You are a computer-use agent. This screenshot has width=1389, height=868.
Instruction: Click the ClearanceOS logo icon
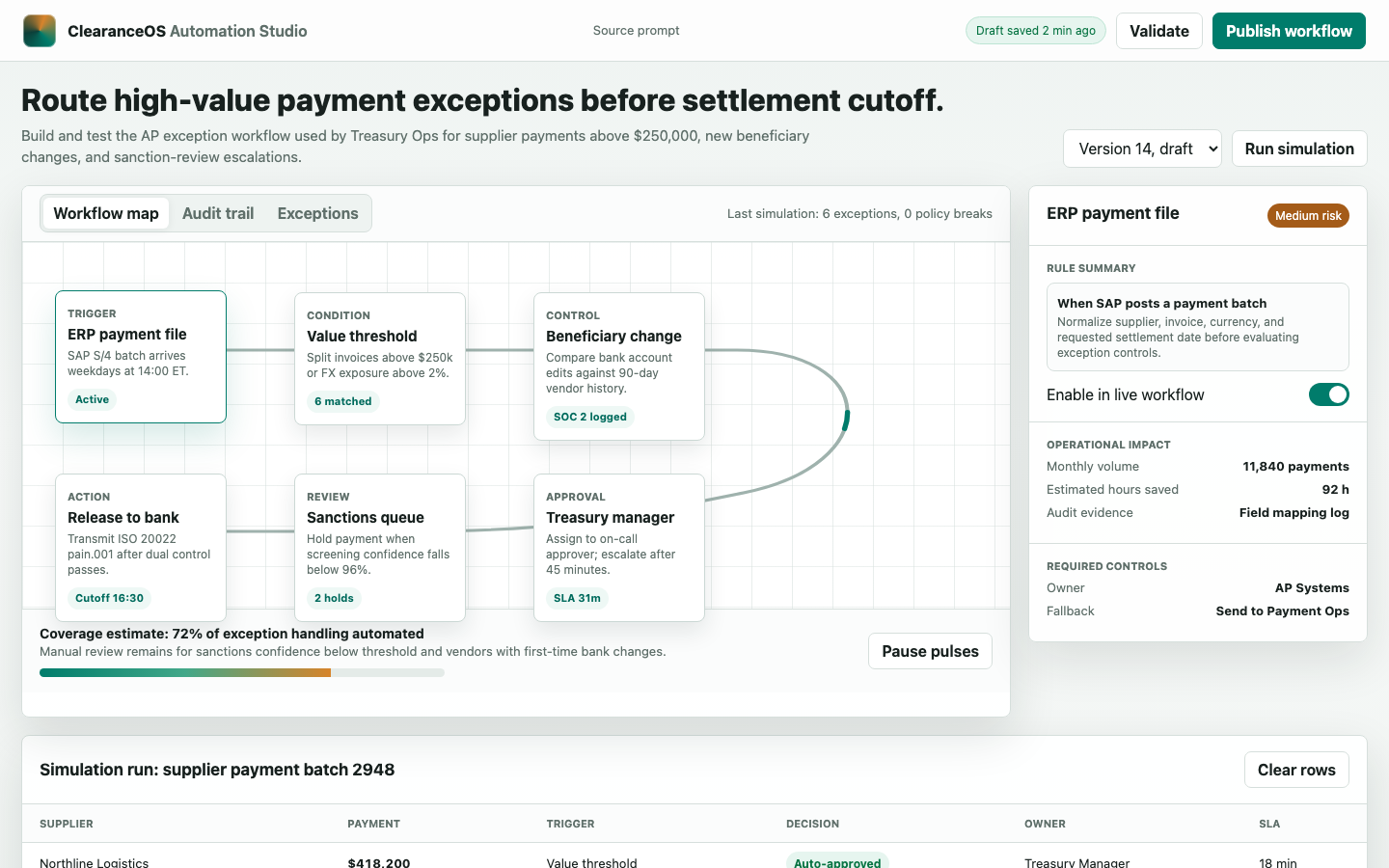[x=40, y=31]
